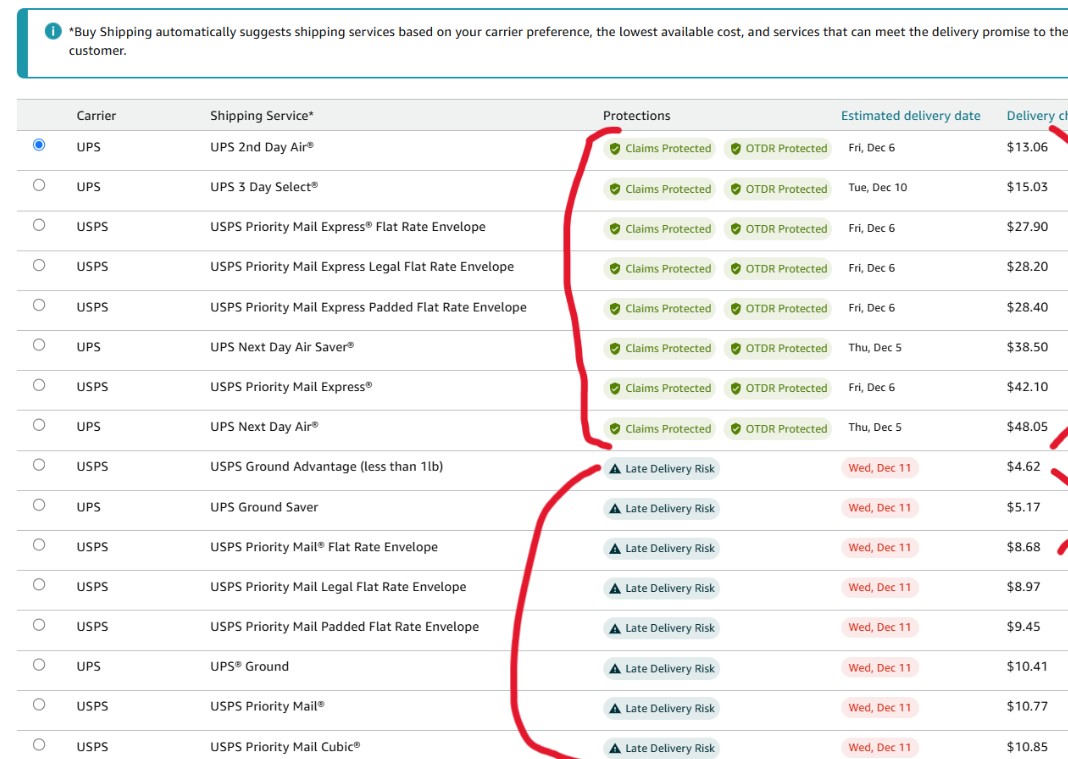The width and height of the screenshot is (1068, 759).
Task: Click OTDR Protected badge for UPS Next Day Air Saver
Action: tap(778, 348)
